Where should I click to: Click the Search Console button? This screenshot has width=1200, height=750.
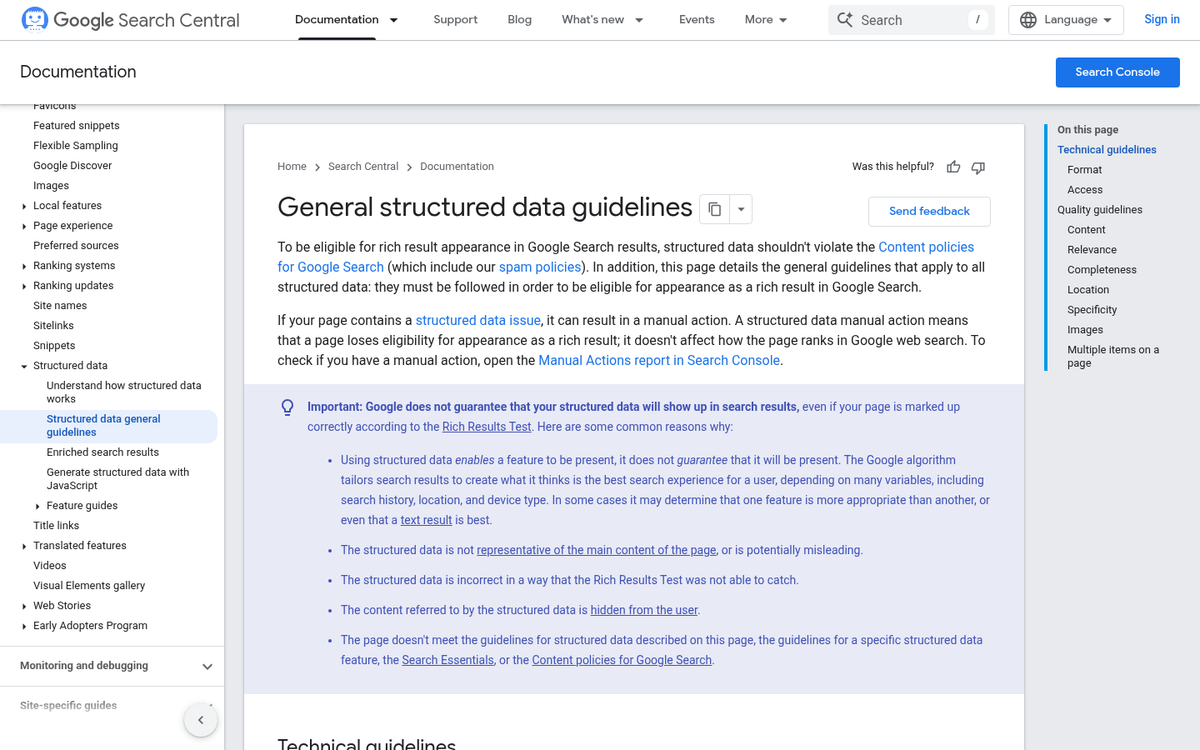pyautogui.click(x=1117, y=72)
